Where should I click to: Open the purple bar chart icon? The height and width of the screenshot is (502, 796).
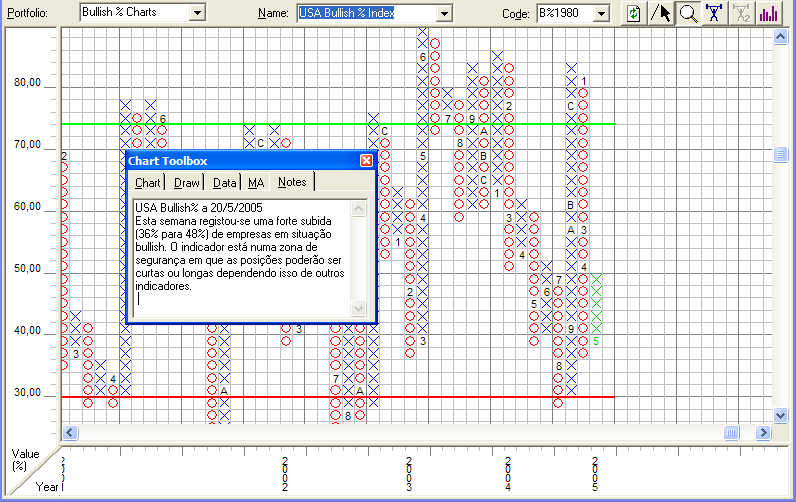[769, 13]
